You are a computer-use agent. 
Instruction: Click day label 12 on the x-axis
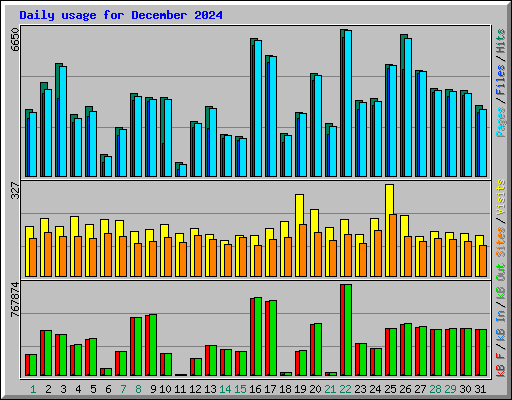click(195, 389)
